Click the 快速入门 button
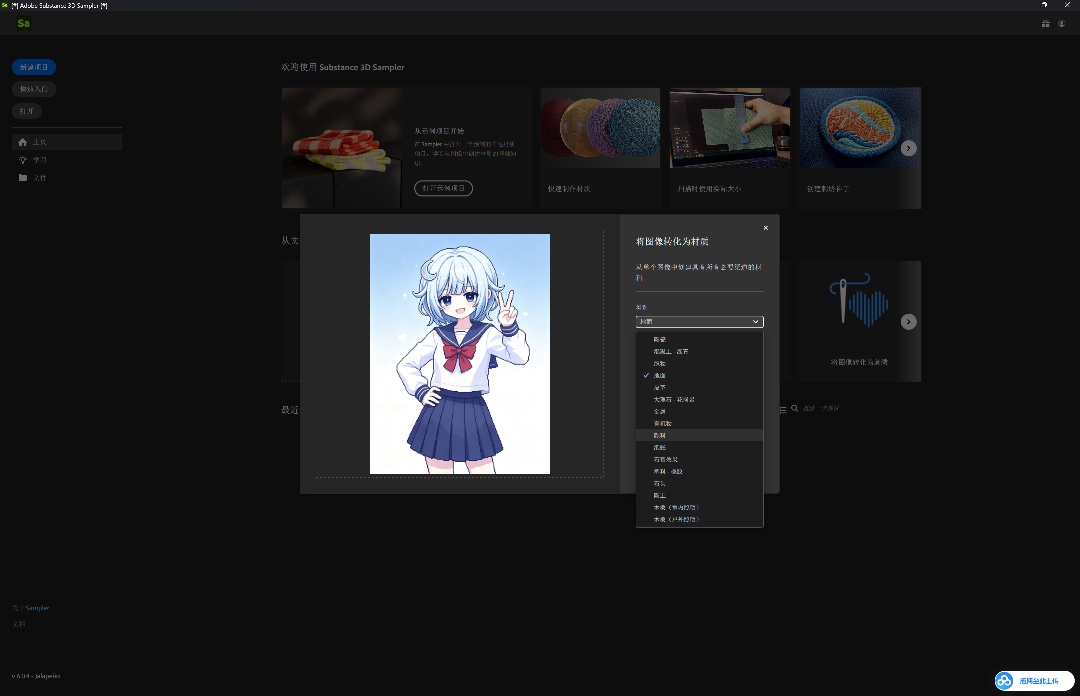1080x696 pixels. [34, 89]
